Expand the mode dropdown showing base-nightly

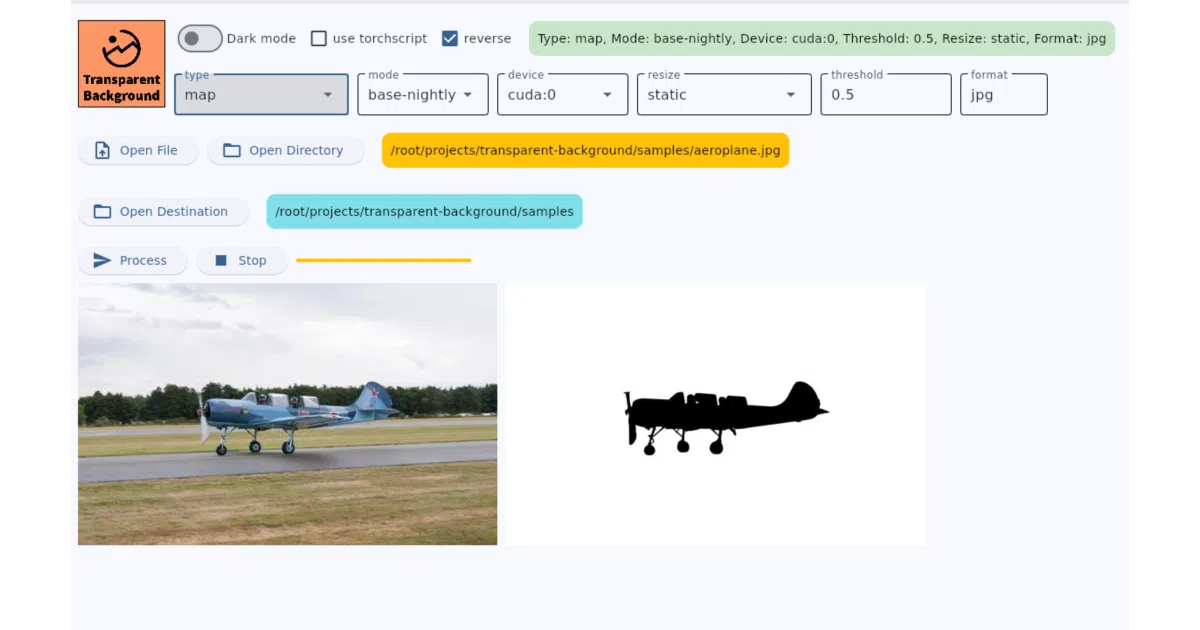tap(423, 94)
